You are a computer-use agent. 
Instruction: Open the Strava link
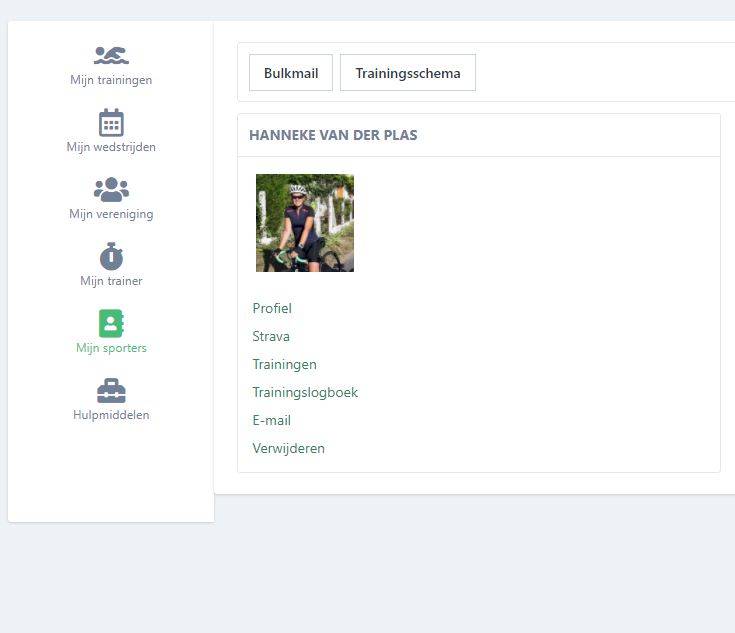(271, 337)
